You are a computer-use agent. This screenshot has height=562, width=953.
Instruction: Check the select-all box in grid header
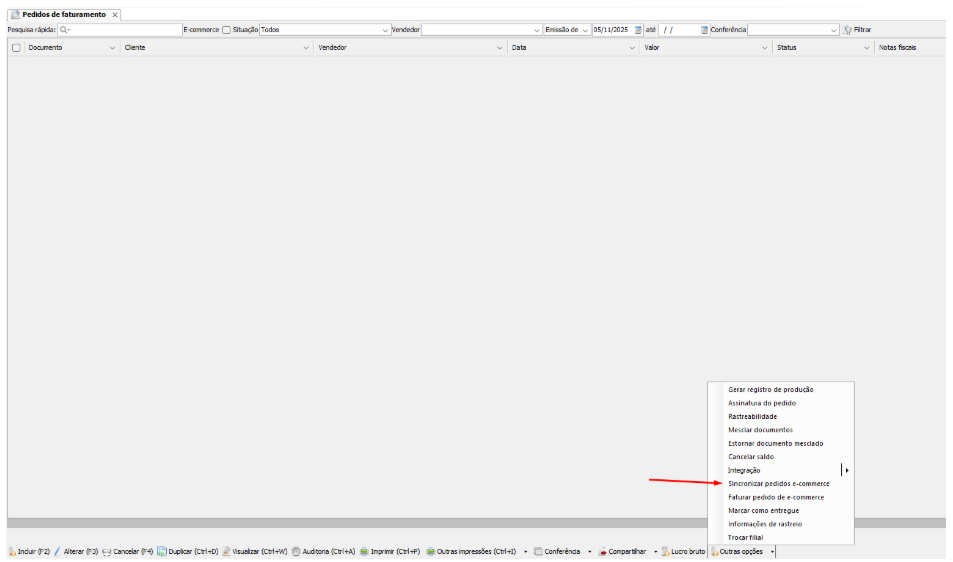(x=16, y=48)
